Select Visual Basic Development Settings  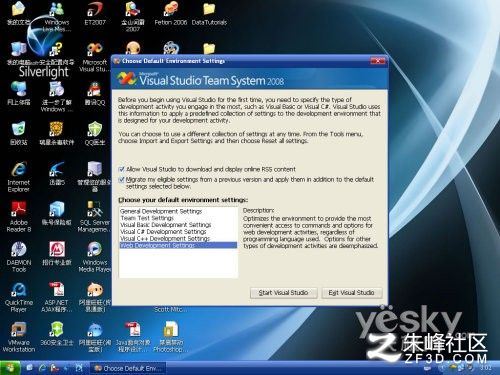pos(178,225)
